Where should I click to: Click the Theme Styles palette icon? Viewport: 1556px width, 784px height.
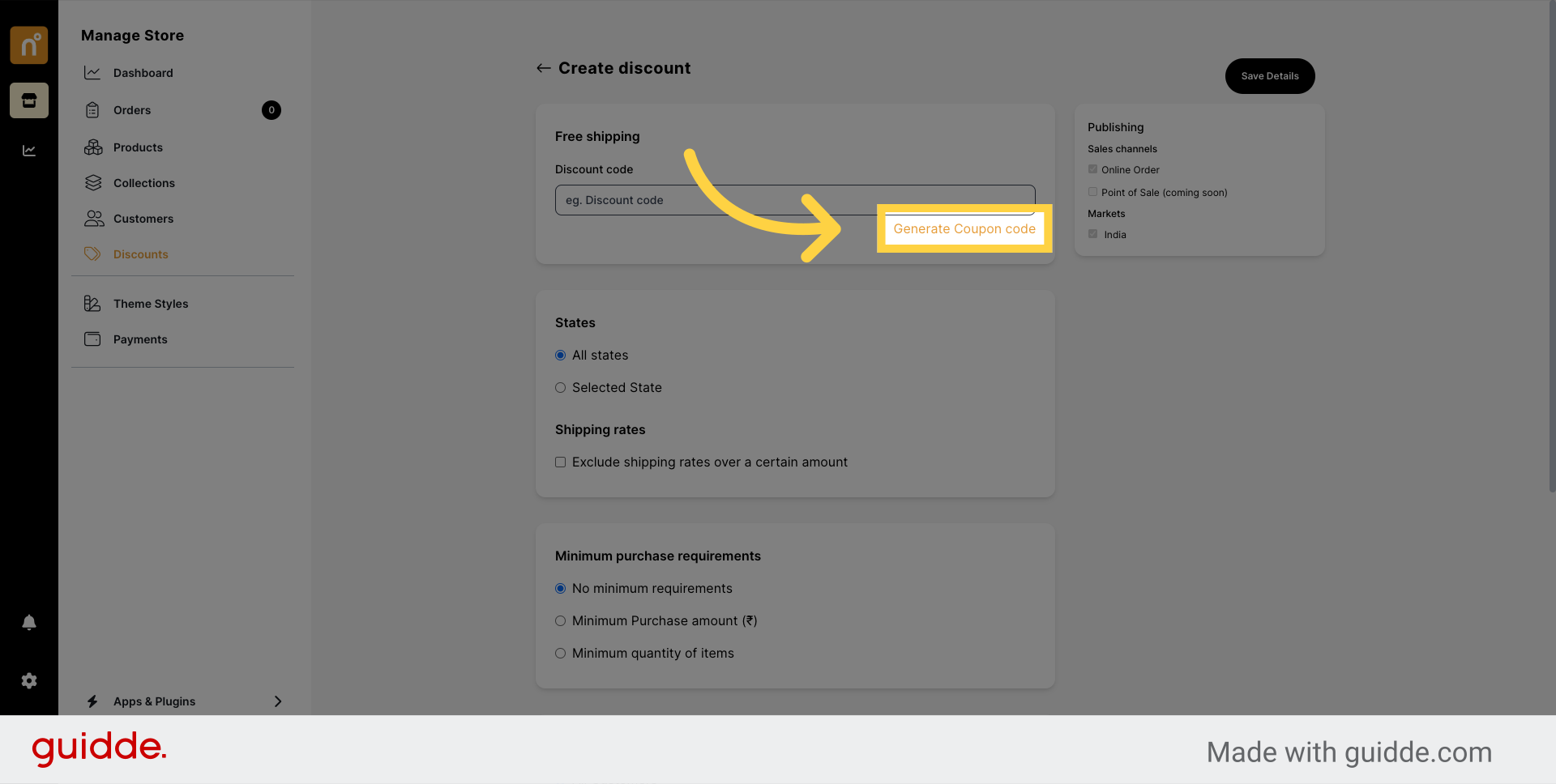click(x=92, y=304)
